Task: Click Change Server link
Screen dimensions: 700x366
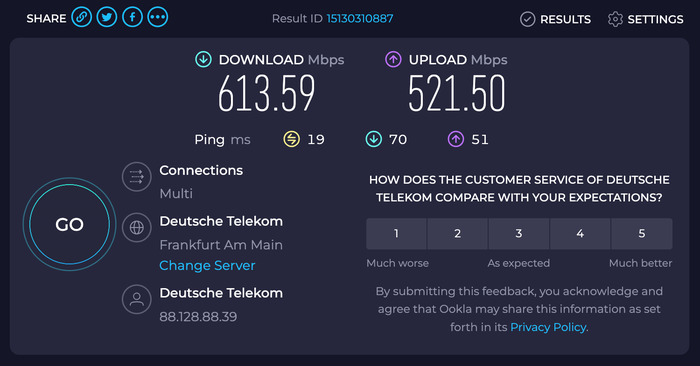Action: pyautogui.click(x=207, y=266)
